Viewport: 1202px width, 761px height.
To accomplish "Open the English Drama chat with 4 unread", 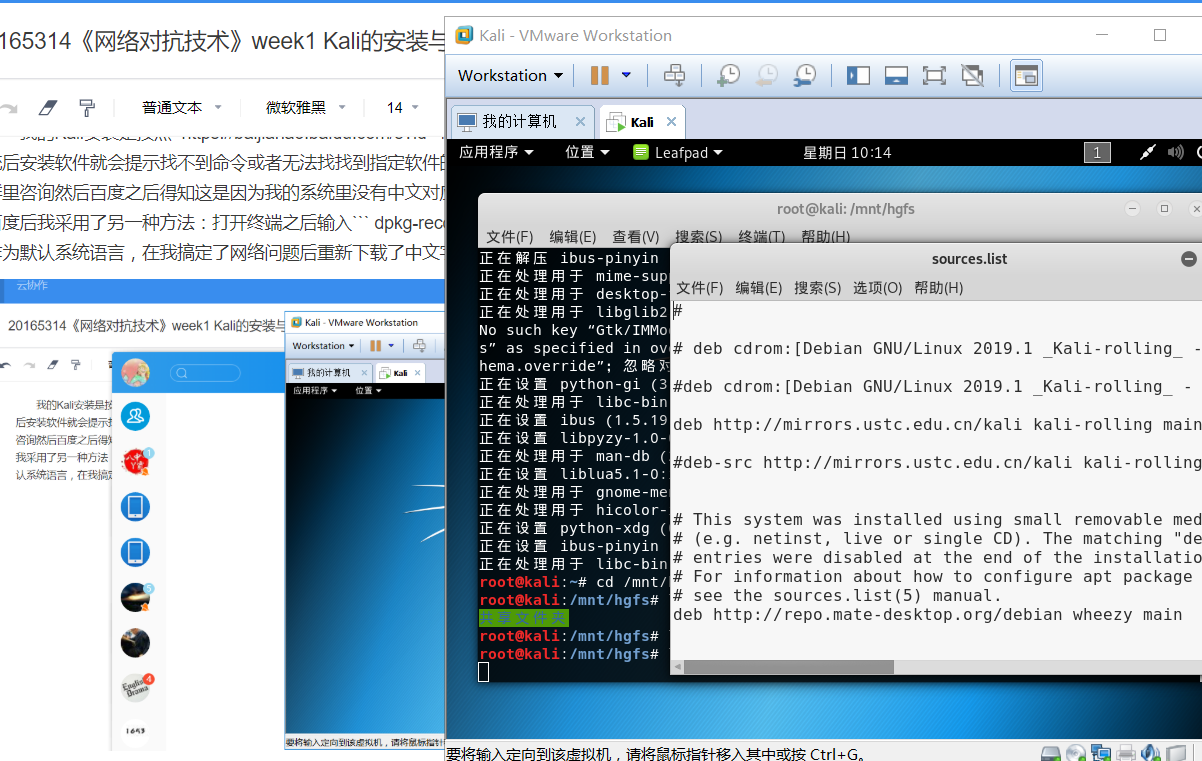I will point(136,688).
